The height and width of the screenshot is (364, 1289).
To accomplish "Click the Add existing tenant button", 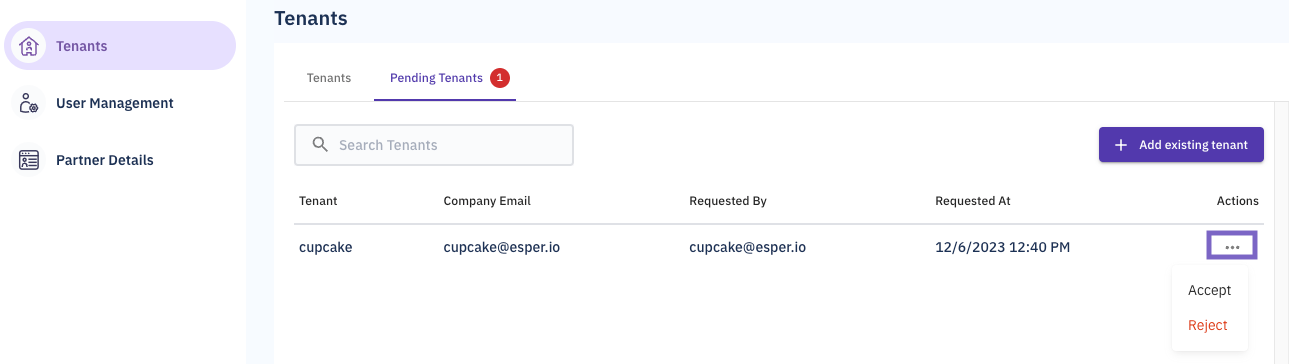I will click(x=1181, y=145).
